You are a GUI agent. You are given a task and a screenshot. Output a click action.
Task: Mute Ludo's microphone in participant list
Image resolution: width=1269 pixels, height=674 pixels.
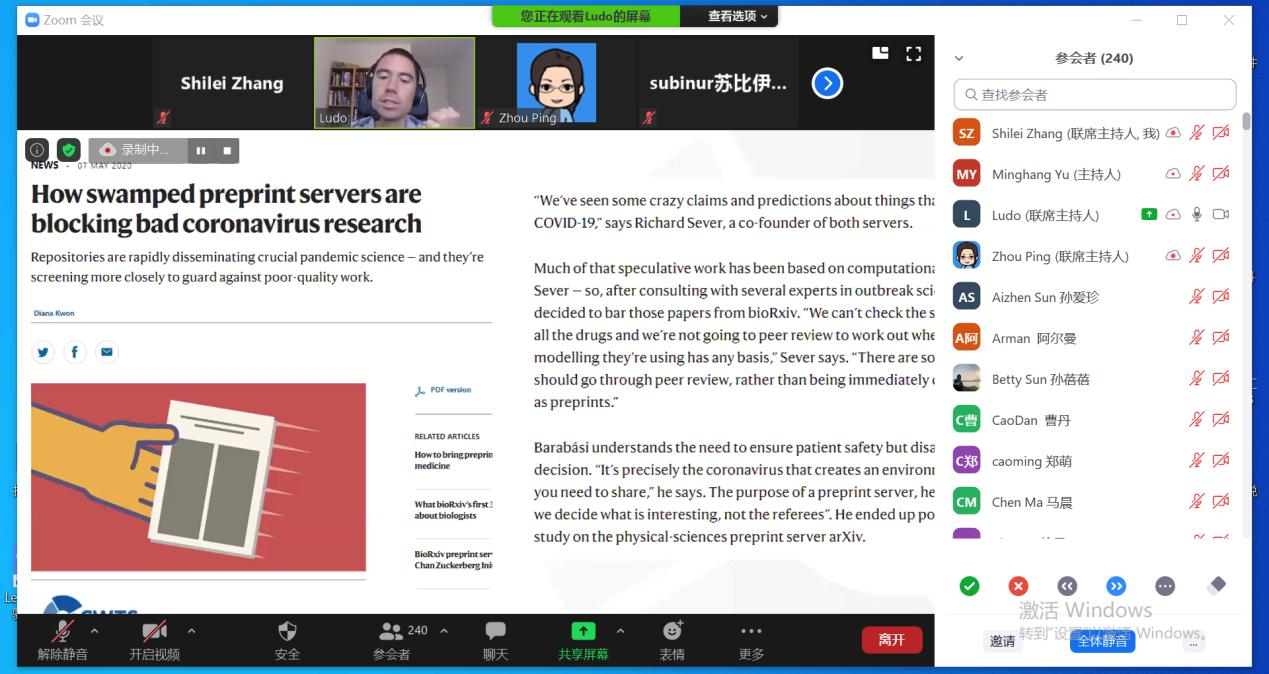click(1196, 215)
